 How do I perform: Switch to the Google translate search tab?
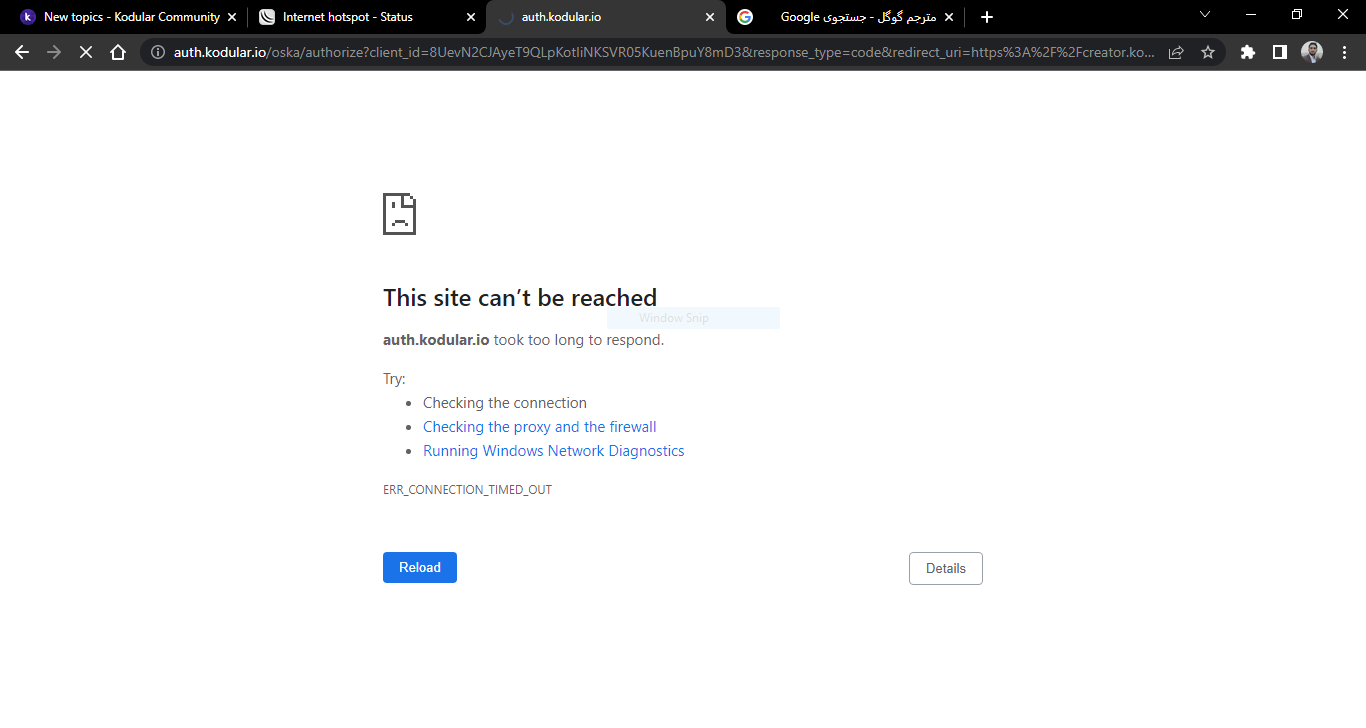(845, 17)
